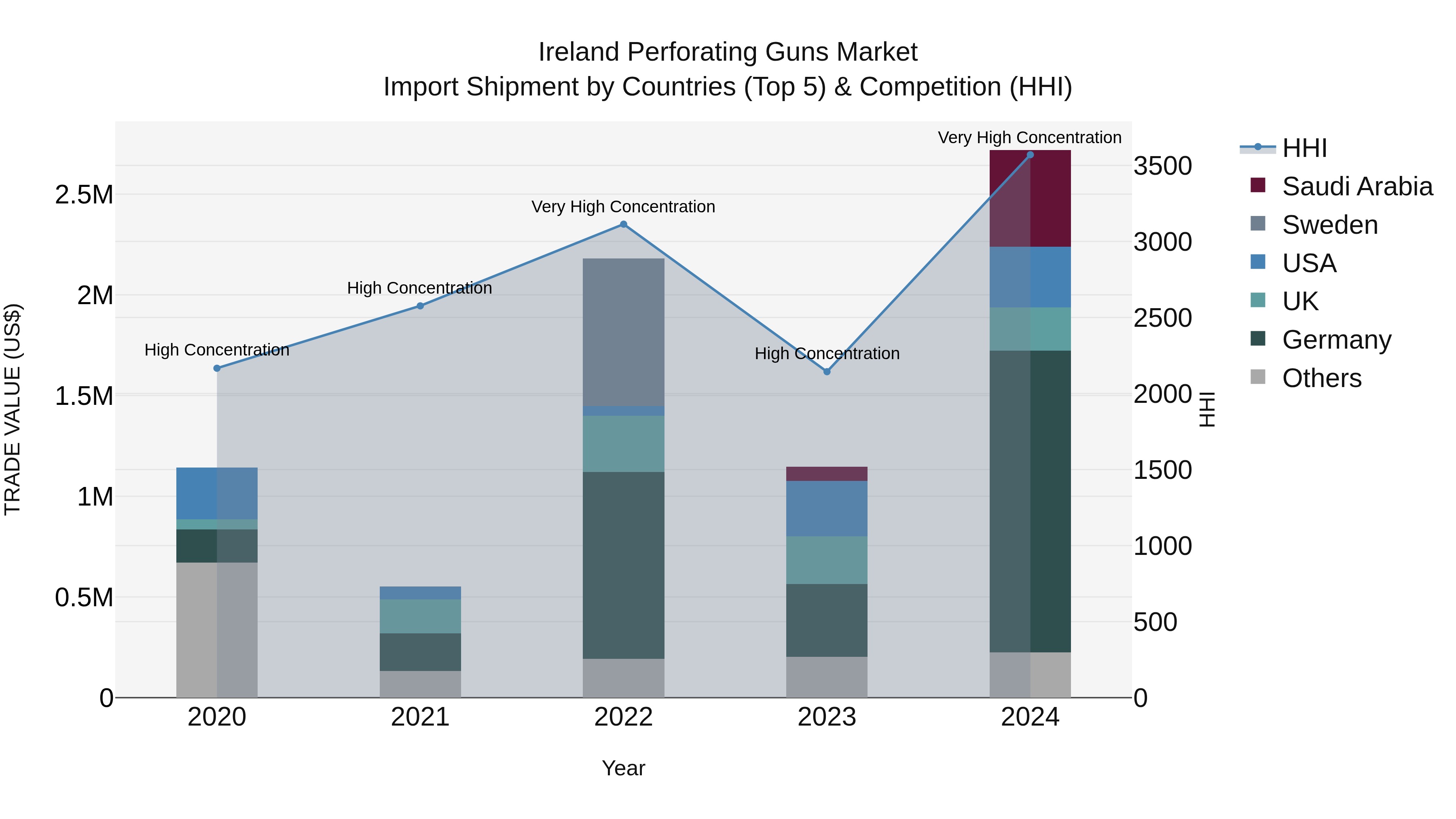Screen dimensions: 1456x819
Task: Click the Sweden color swatch in the legend
Action: coord(1258,223)
